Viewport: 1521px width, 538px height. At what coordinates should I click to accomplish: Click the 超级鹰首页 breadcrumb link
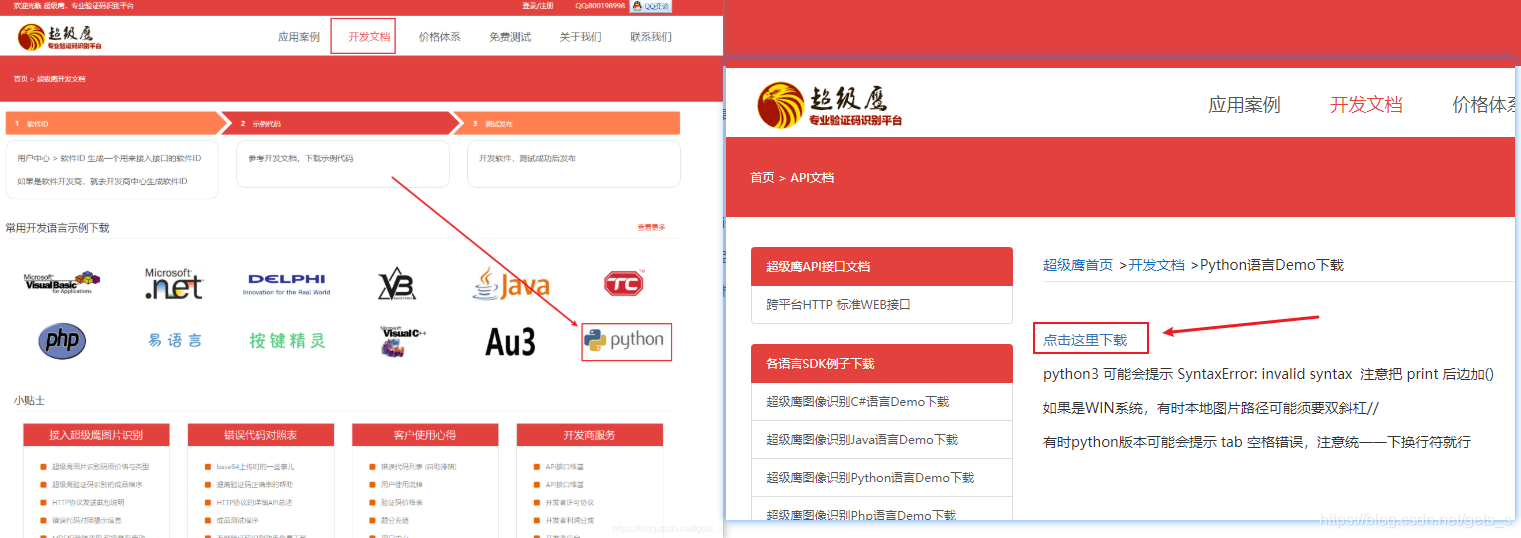point(1078,265)
